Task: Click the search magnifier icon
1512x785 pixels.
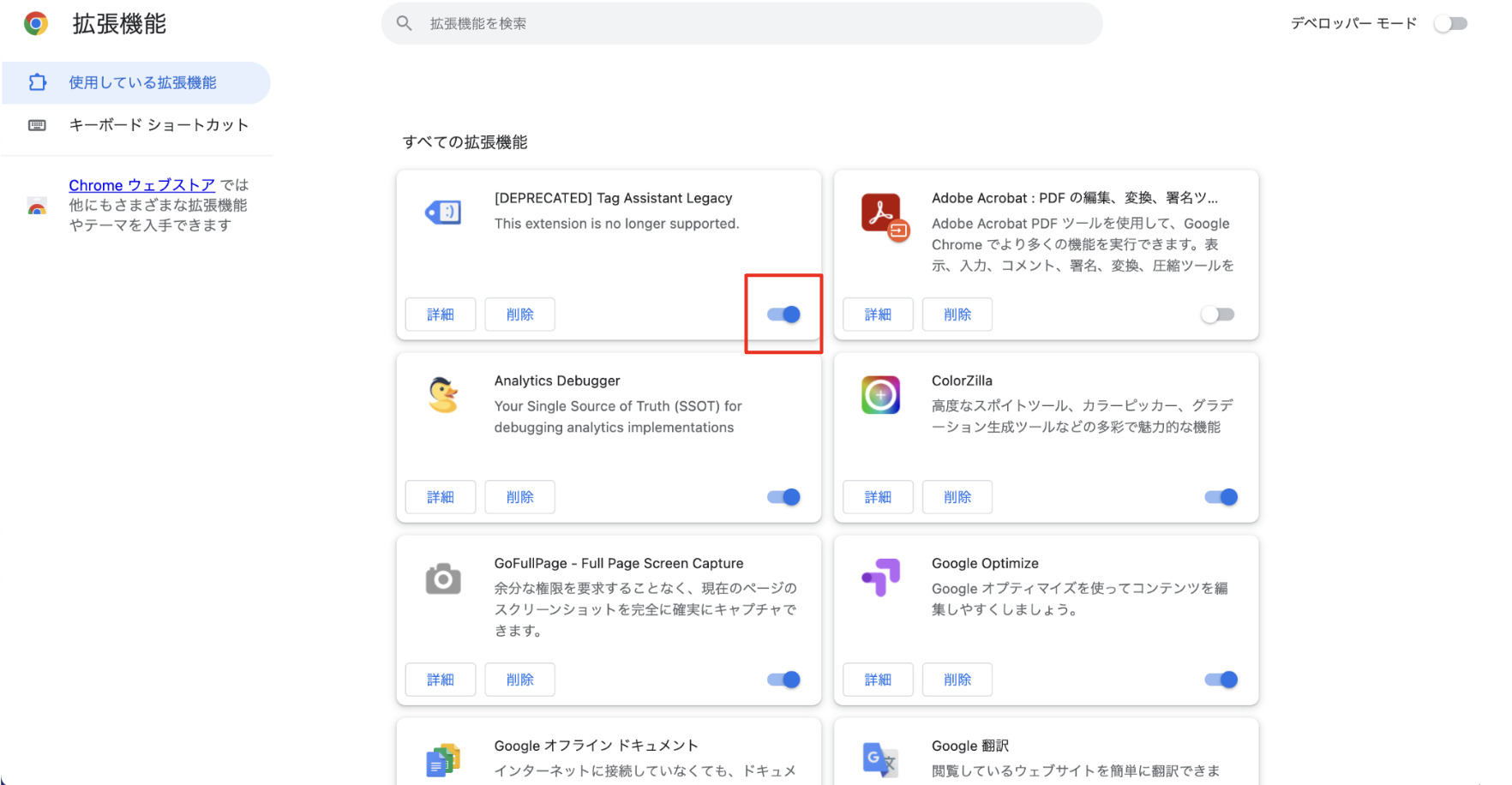Action: pyautogui.click(x=405, y=23)
